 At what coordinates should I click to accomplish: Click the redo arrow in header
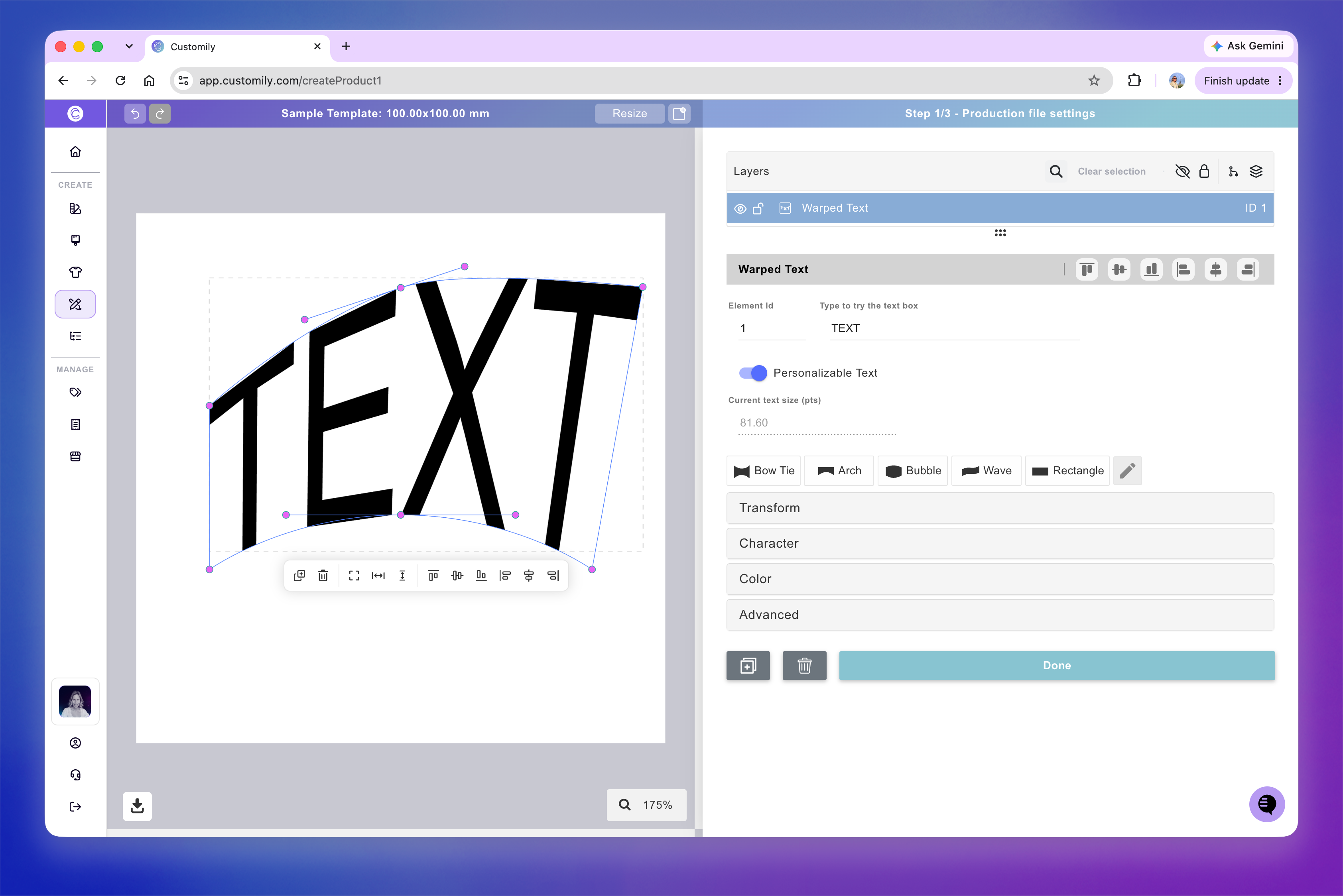160,114
